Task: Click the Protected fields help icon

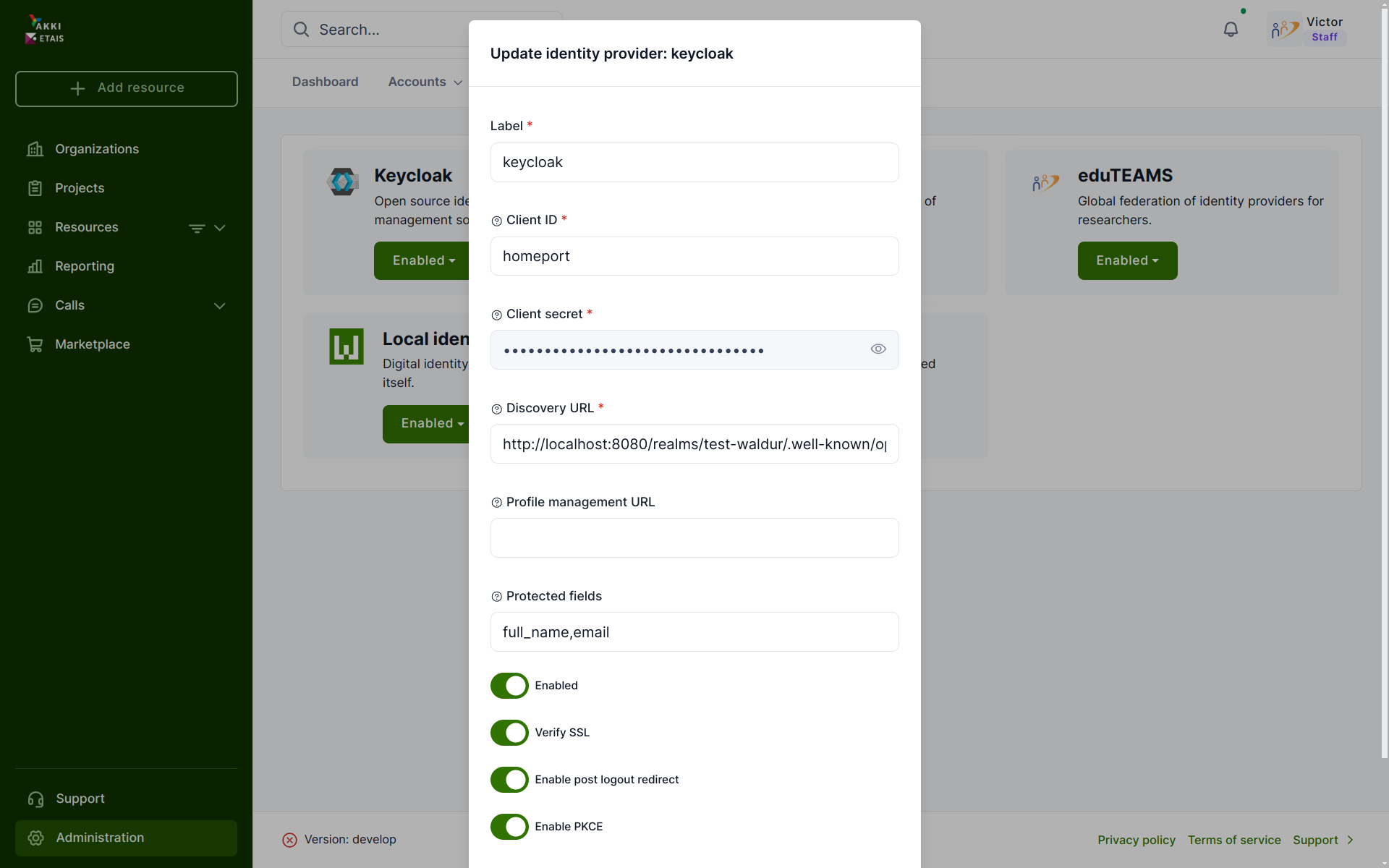Action: click(496, 597)
